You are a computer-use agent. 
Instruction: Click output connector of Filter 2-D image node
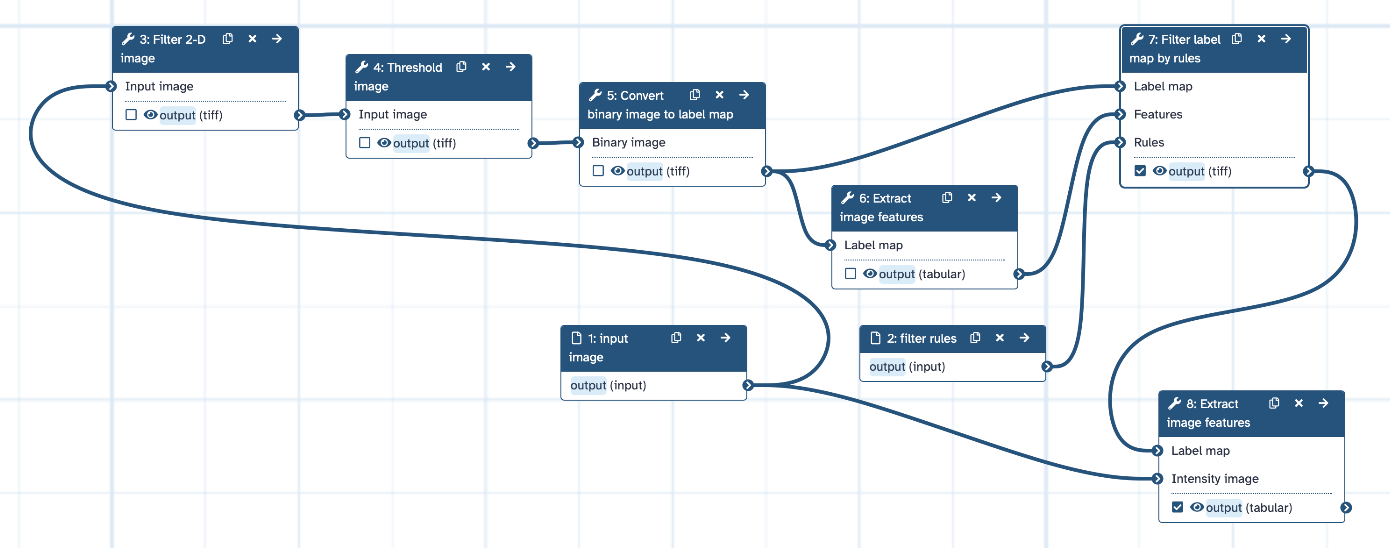[x=299, y=115]
